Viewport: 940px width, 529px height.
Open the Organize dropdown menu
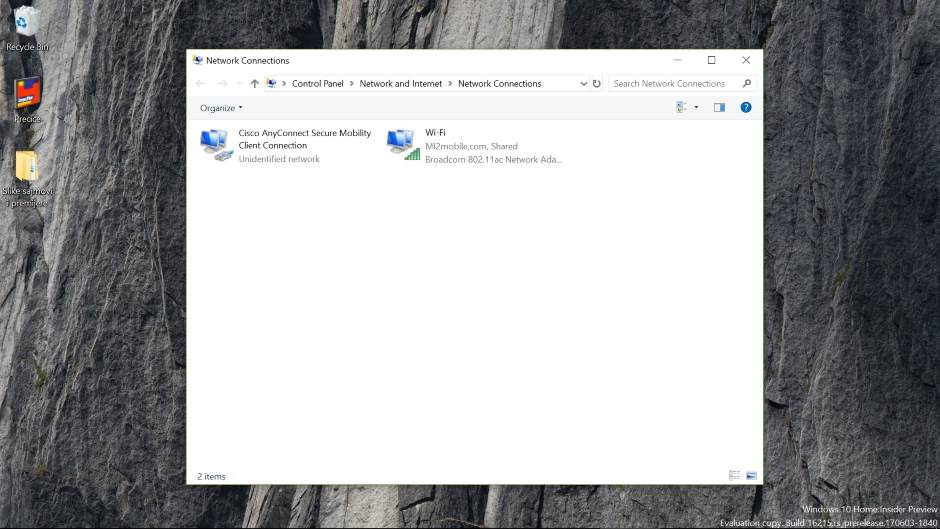coord(221,108)
